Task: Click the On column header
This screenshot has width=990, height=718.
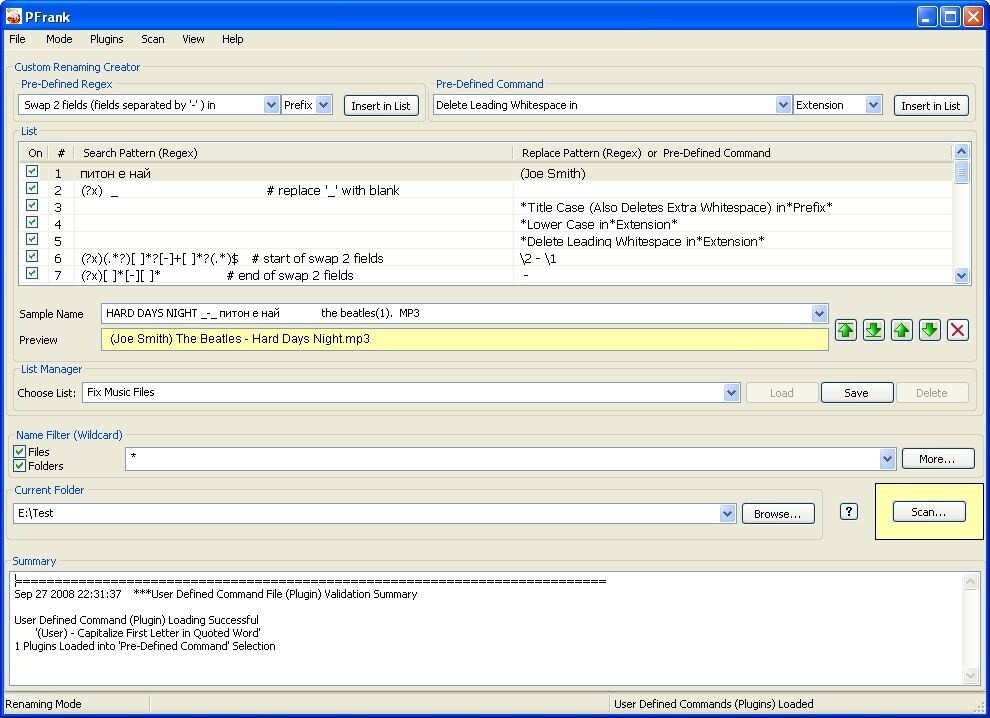Action: [35, 153]
